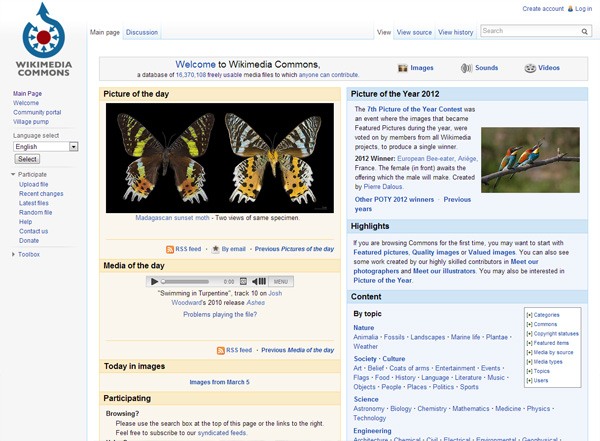Screen dimensions: 600x441
Task: Click the Coats of arms link
Action: pyautogui.click(x=409, y=368)
